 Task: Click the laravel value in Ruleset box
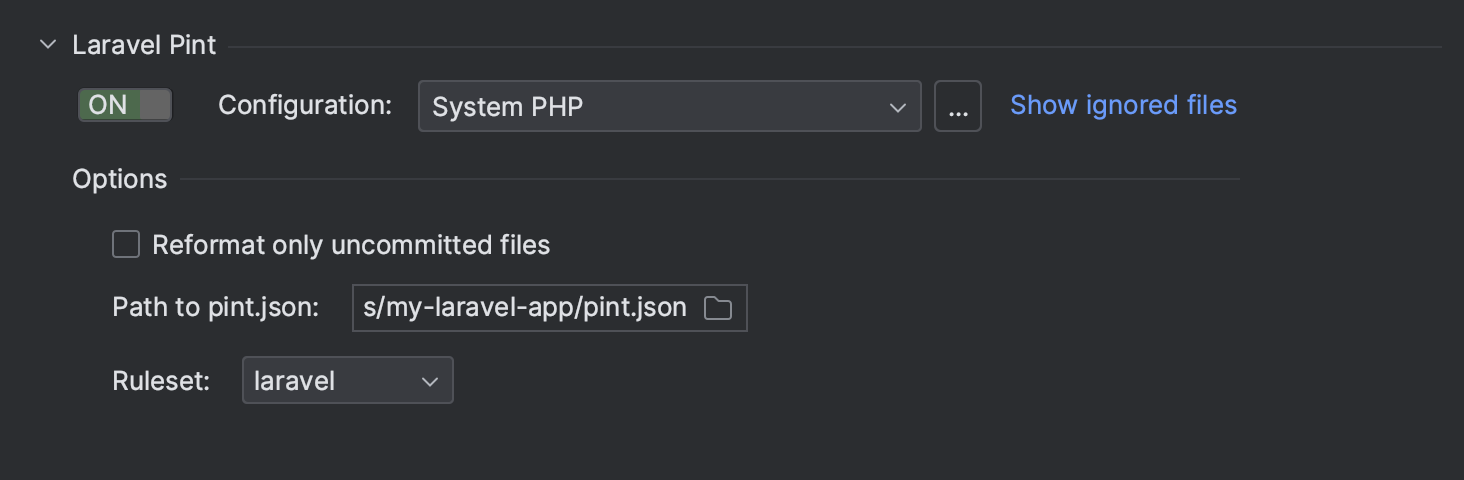[x=294, y=381]
